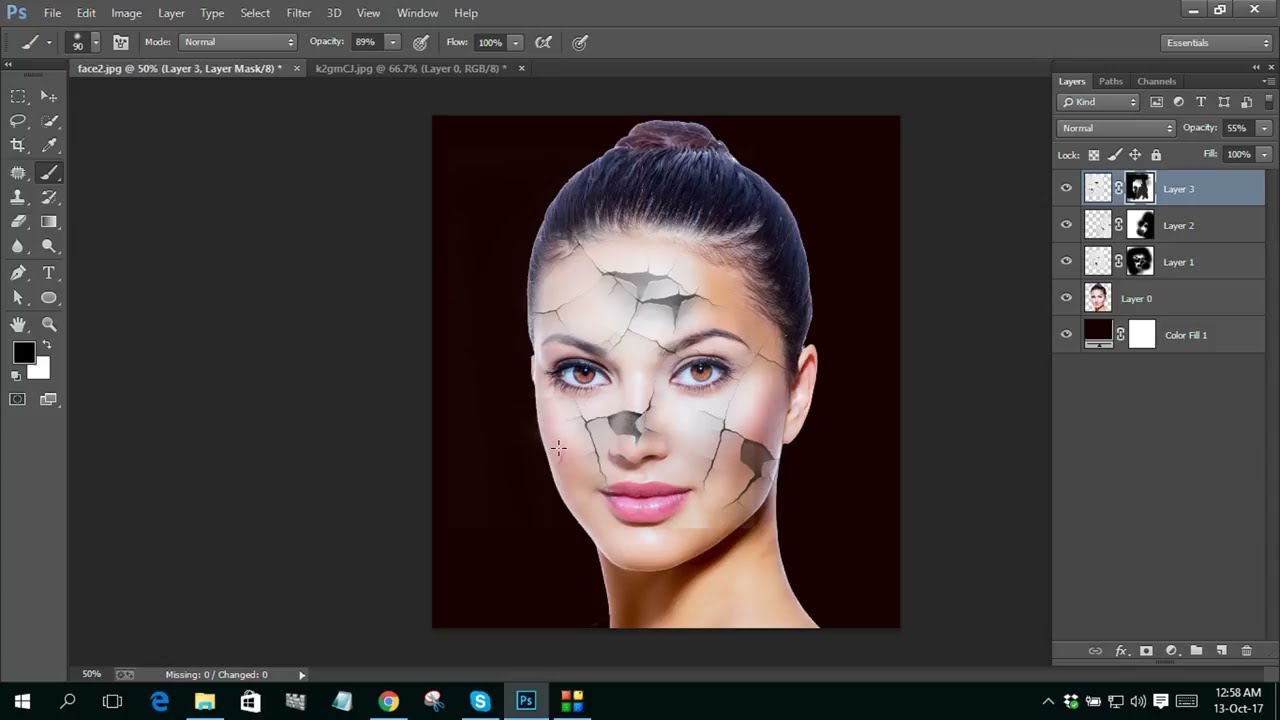
Task: Select the Eraser tool
Action: 18,222
